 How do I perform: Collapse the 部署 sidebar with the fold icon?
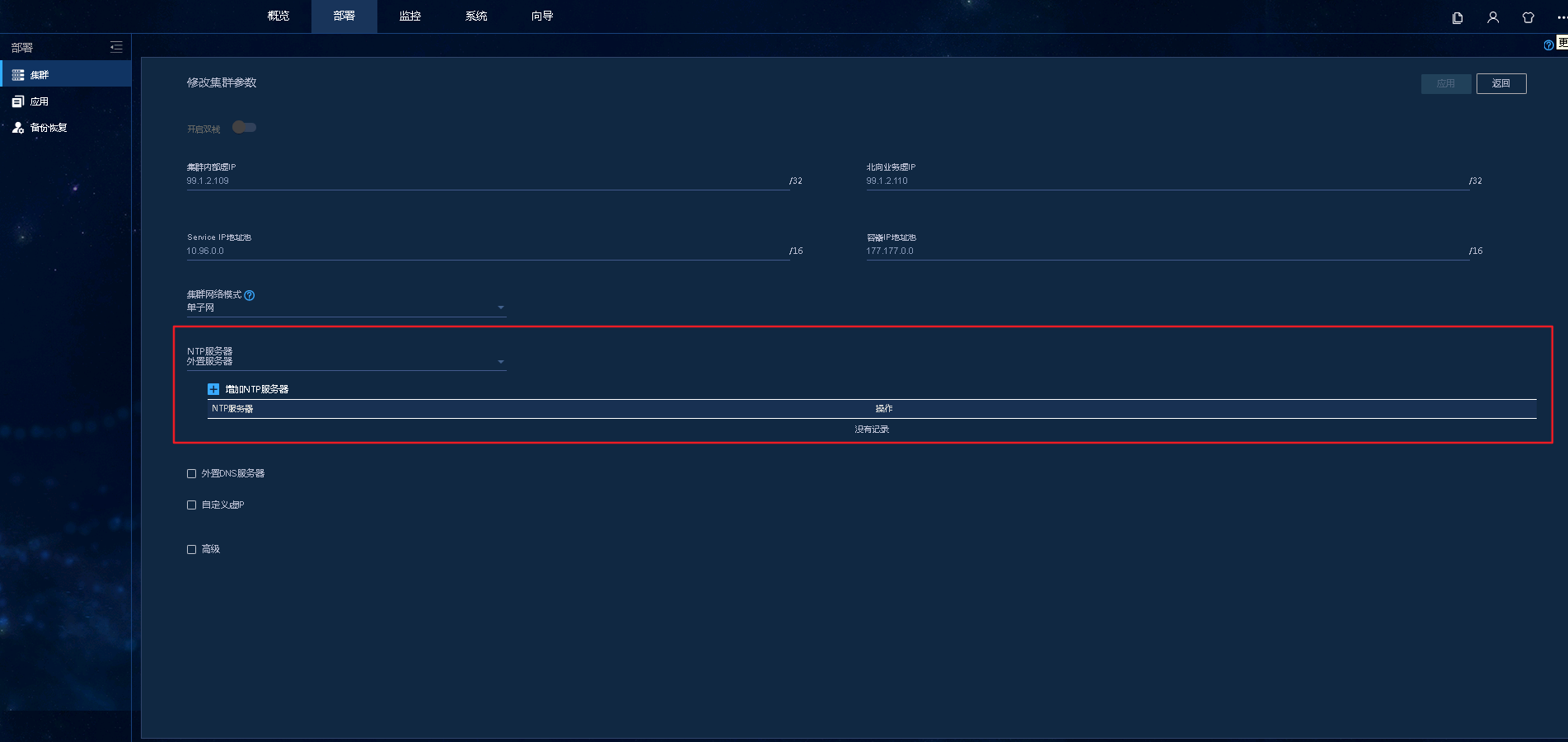(116, 47)
